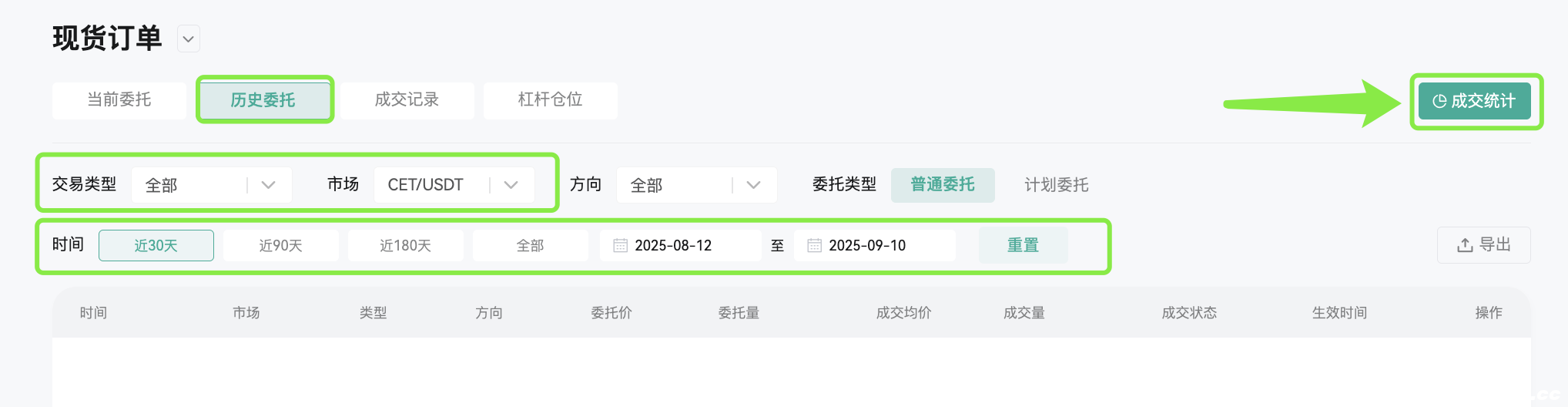The width and height of the screenshot is (1568, 407).
Task: Choose the 近90天 time range
Action: pos(281,246)
